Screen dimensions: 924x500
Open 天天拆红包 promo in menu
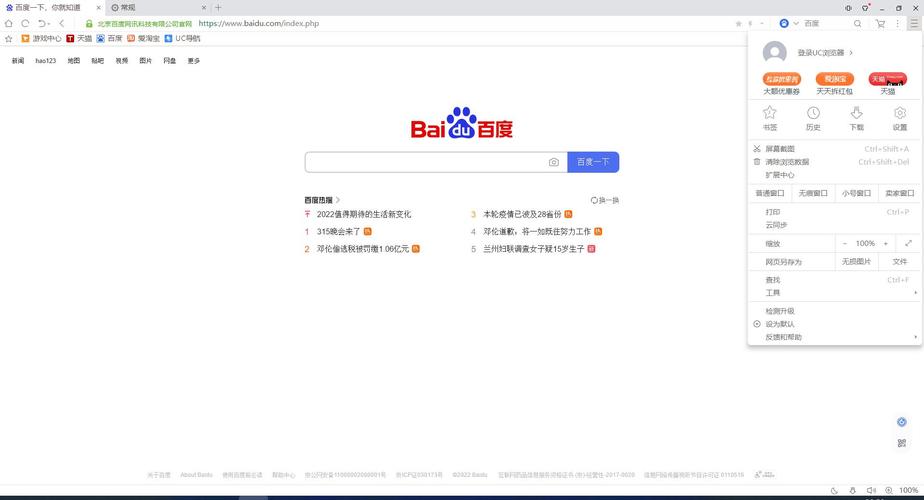pos(834,84)
